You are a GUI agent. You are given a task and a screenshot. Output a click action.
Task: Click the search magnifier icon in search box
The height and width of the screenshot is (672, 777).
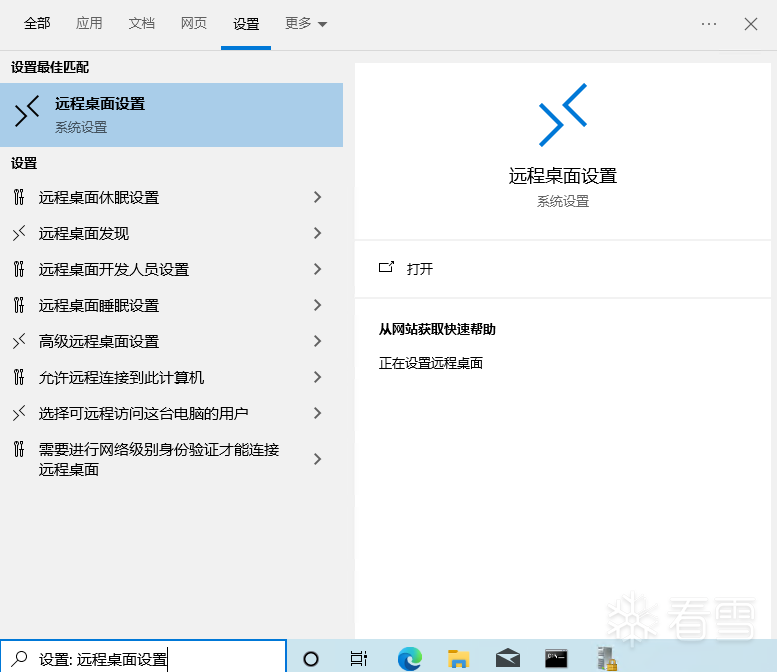point(19,659)
